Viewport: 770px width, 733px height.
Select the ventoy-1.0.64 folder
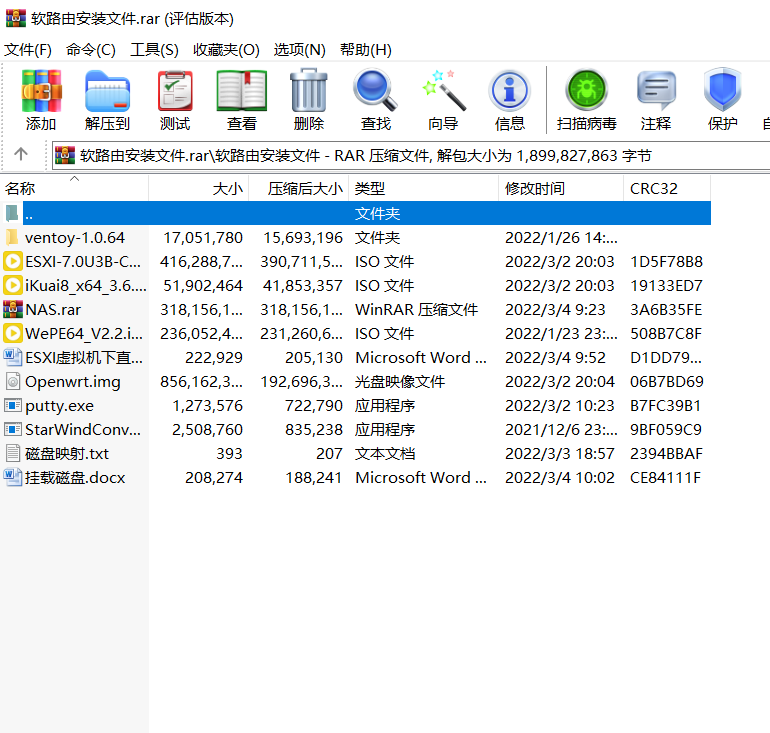click(x=75, y=237)
